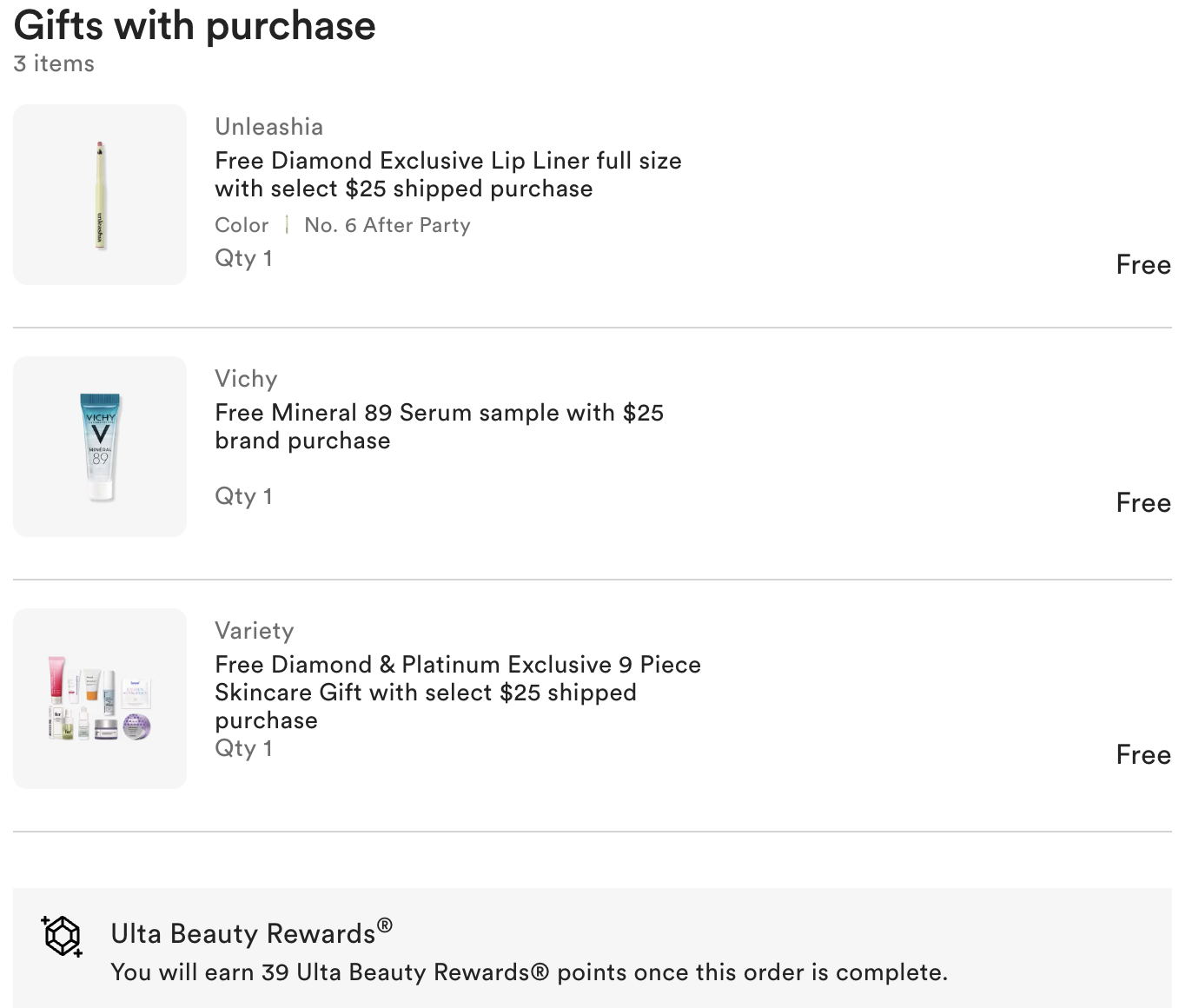This screenshot has height=1008, width=1192.
Task: Open Diamond & Platinum 9 Piece Skincare title
Action: (457, 692)
